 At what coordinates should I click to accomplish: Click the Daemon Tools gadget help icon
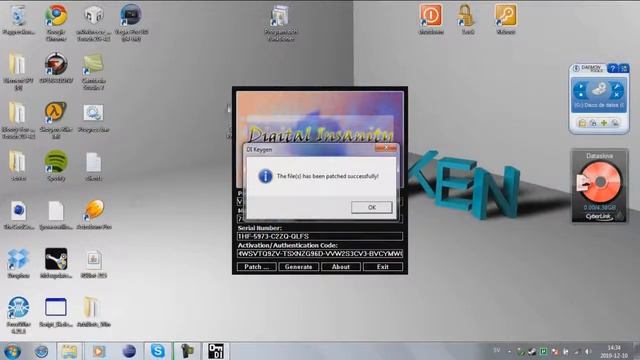[x=612, y=69]
